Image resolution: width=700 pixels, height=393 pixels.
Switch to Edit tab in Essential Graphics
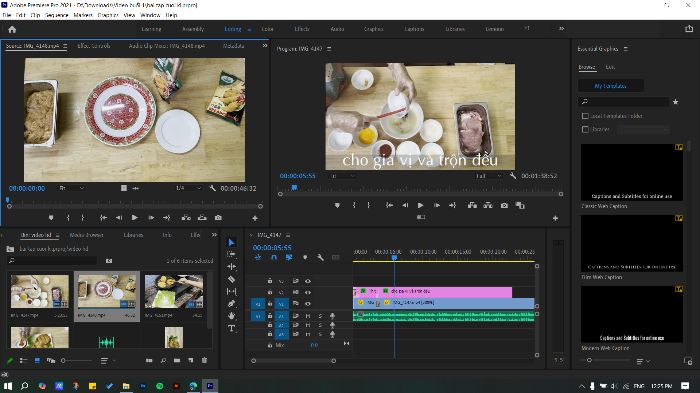(610, 67)
